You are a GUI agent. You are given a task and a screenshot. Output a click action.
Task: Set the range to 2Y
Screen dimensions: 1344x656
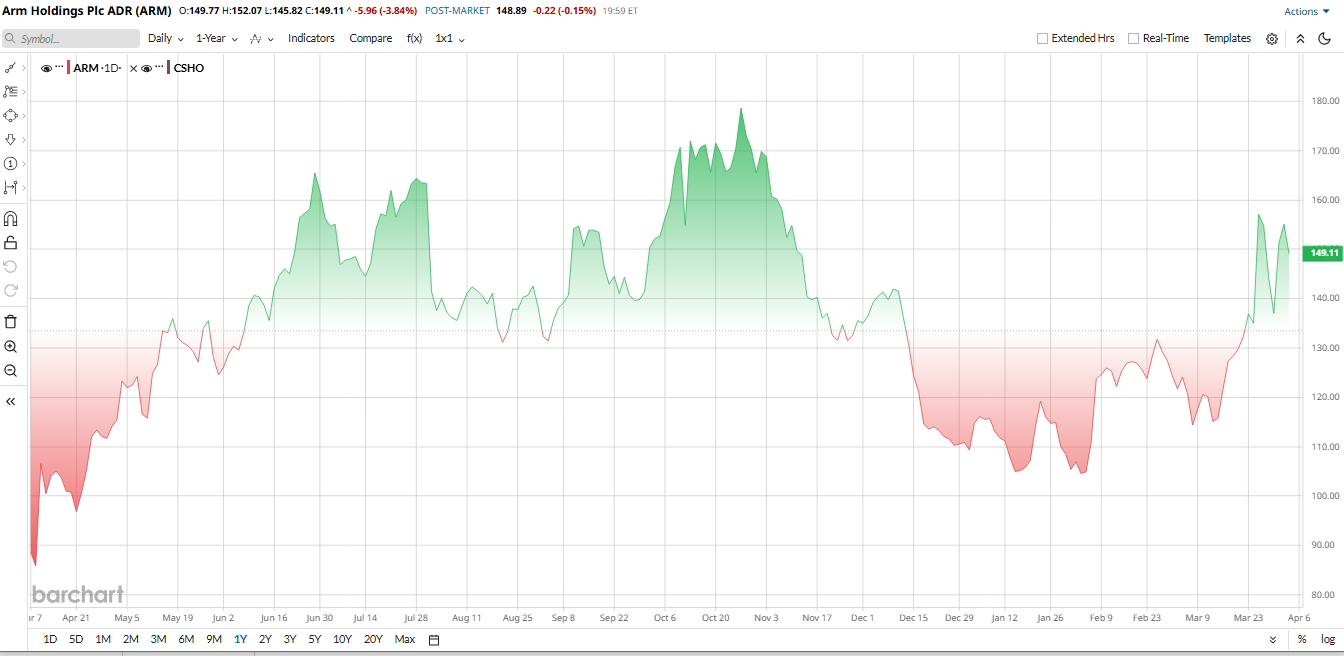265,640
